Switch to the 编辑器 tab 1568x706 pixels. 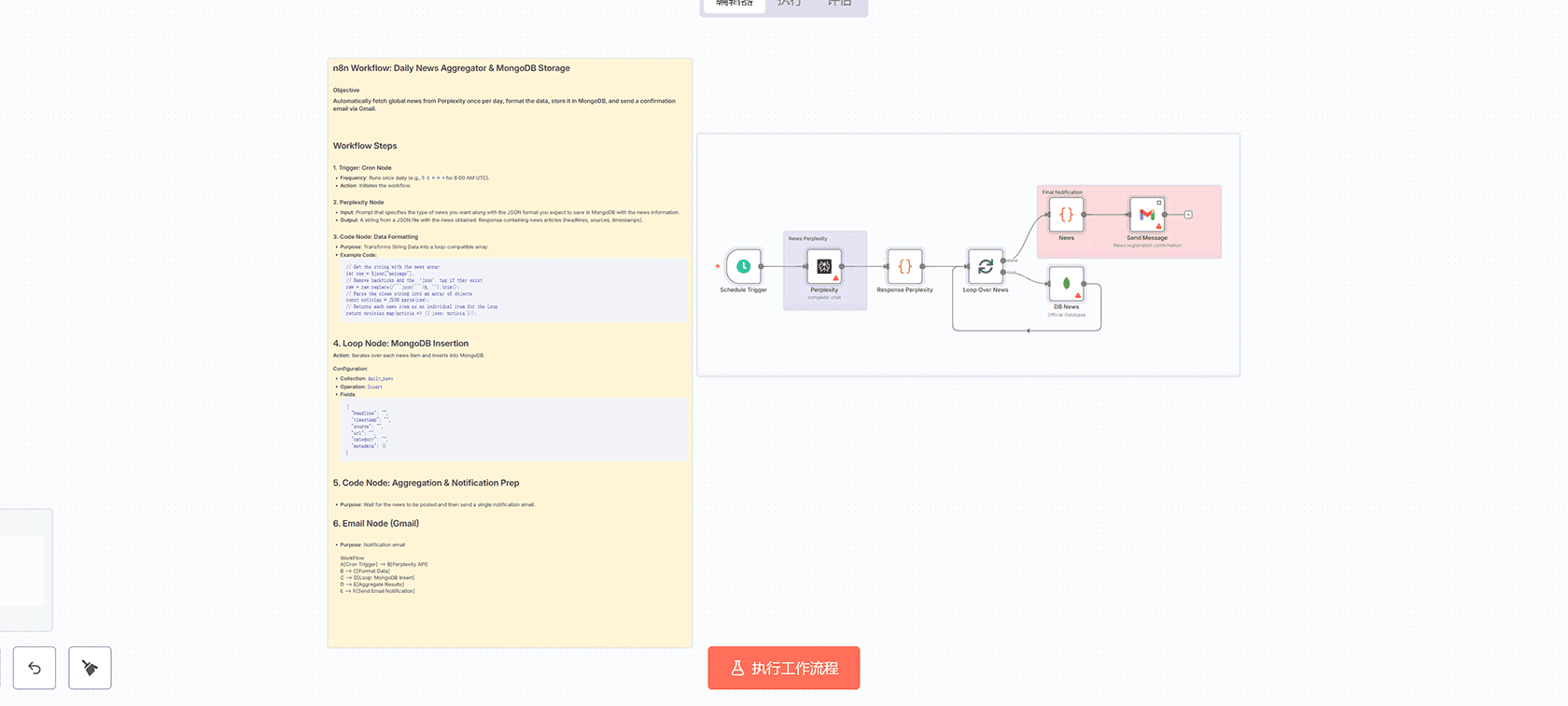735,4
